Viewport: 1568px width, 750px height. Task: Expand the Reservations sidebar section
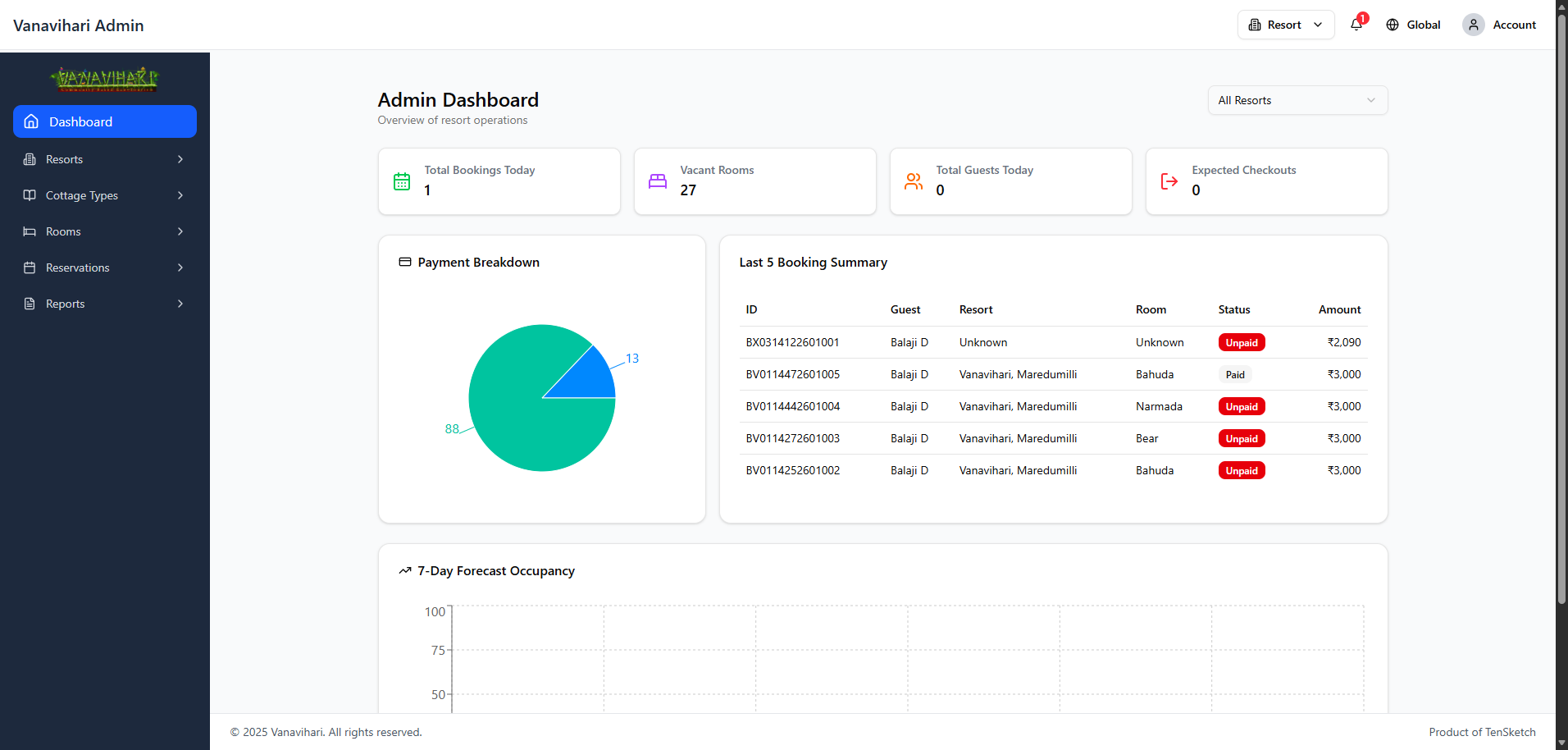(x=105, y=268)
